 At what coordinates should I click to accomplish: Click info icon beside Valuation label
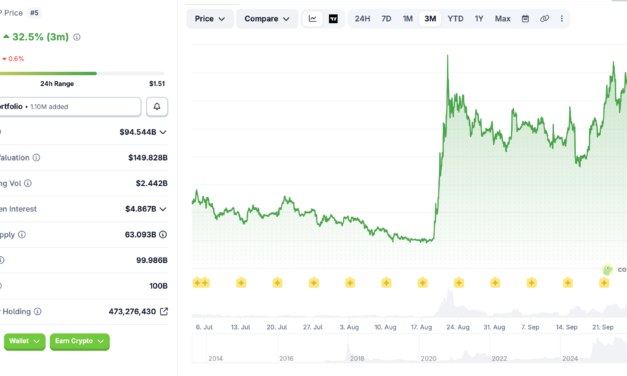[36, 158]
